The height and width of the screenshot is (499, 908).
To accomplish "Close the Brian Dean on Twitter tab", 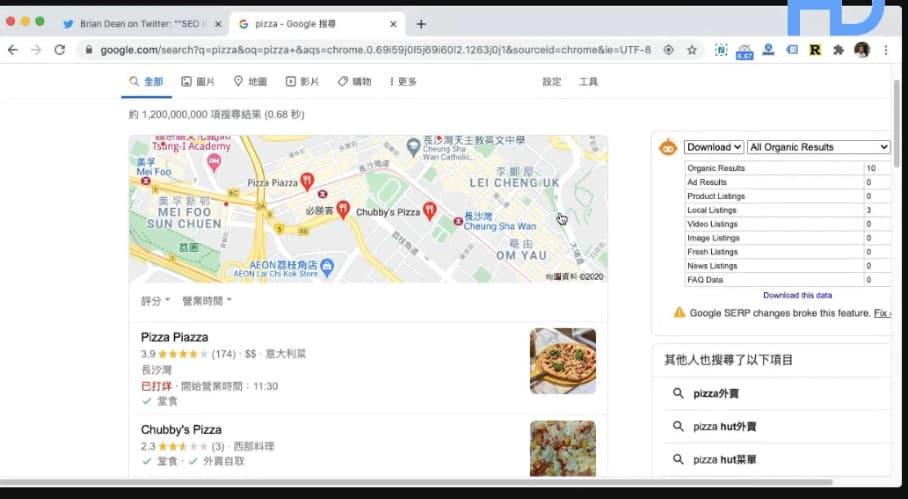I will click(x=218, y=24).
